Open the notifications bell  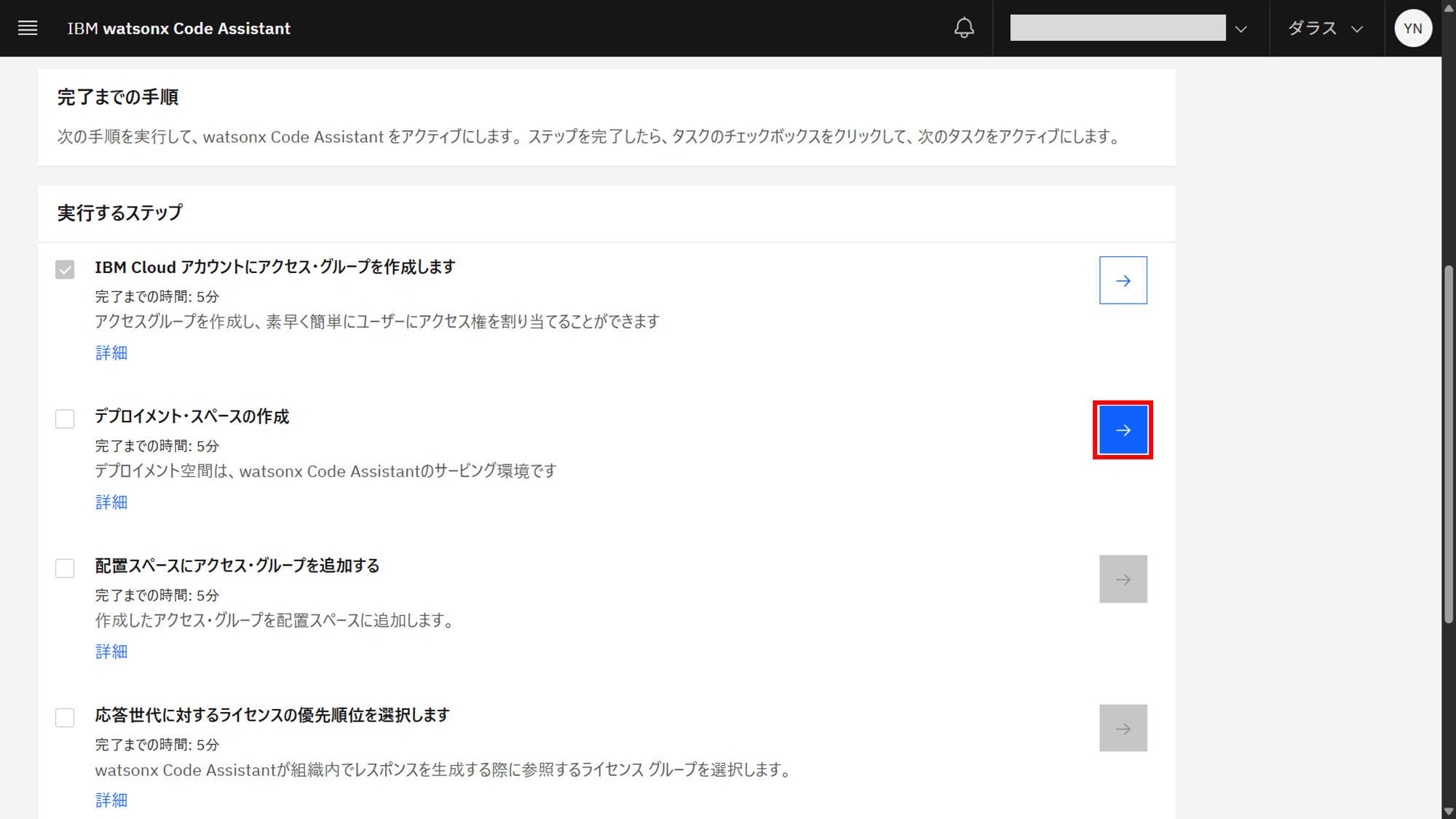coord(964,28)
